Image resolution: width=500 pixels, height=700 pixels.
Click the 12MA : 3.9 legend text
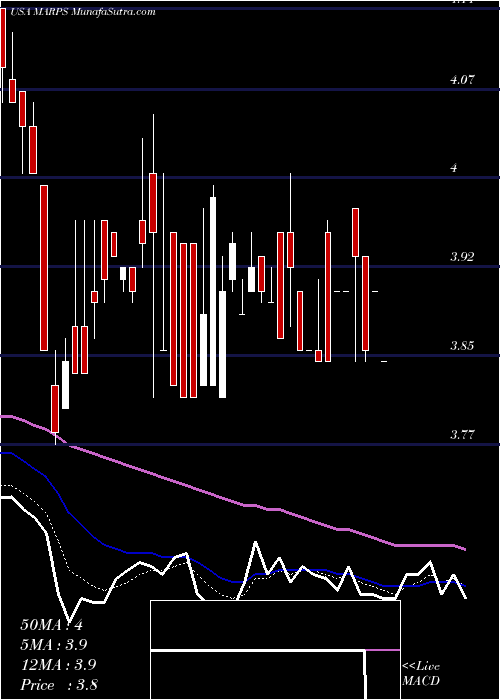[x=57, y=665]
